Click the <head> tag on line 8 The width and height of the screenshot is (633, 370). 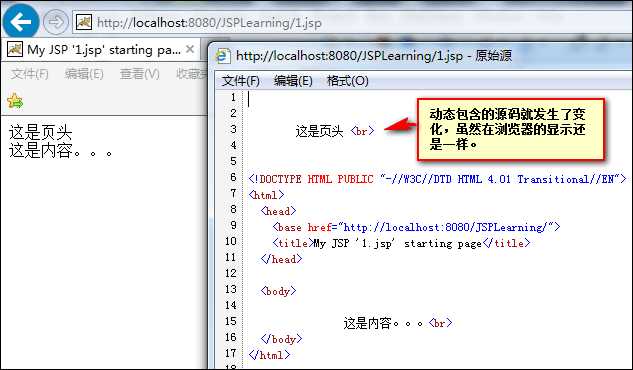point(278,211)
